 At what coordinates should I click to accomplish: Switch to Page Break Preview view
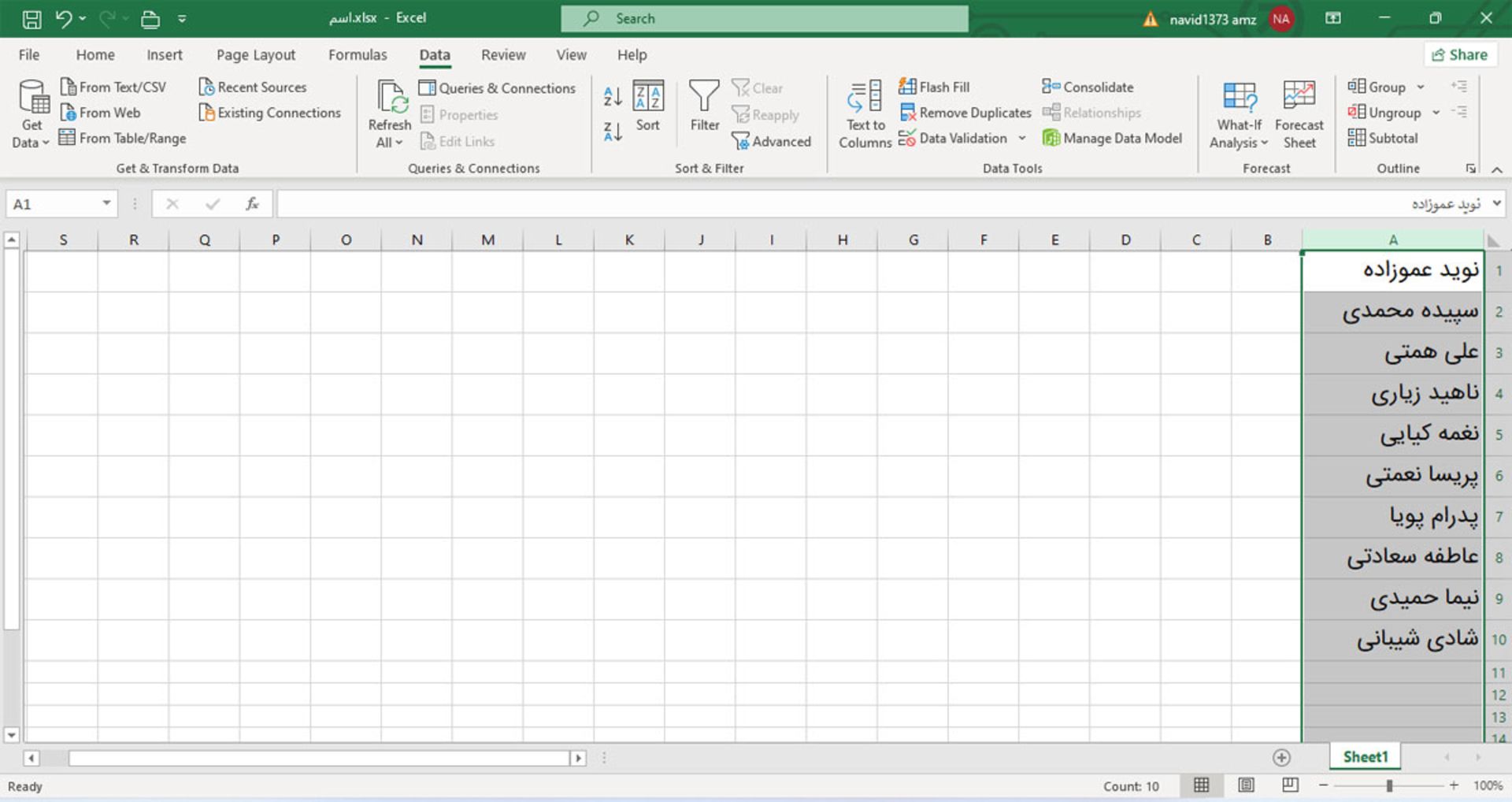tap(1290, 785)
